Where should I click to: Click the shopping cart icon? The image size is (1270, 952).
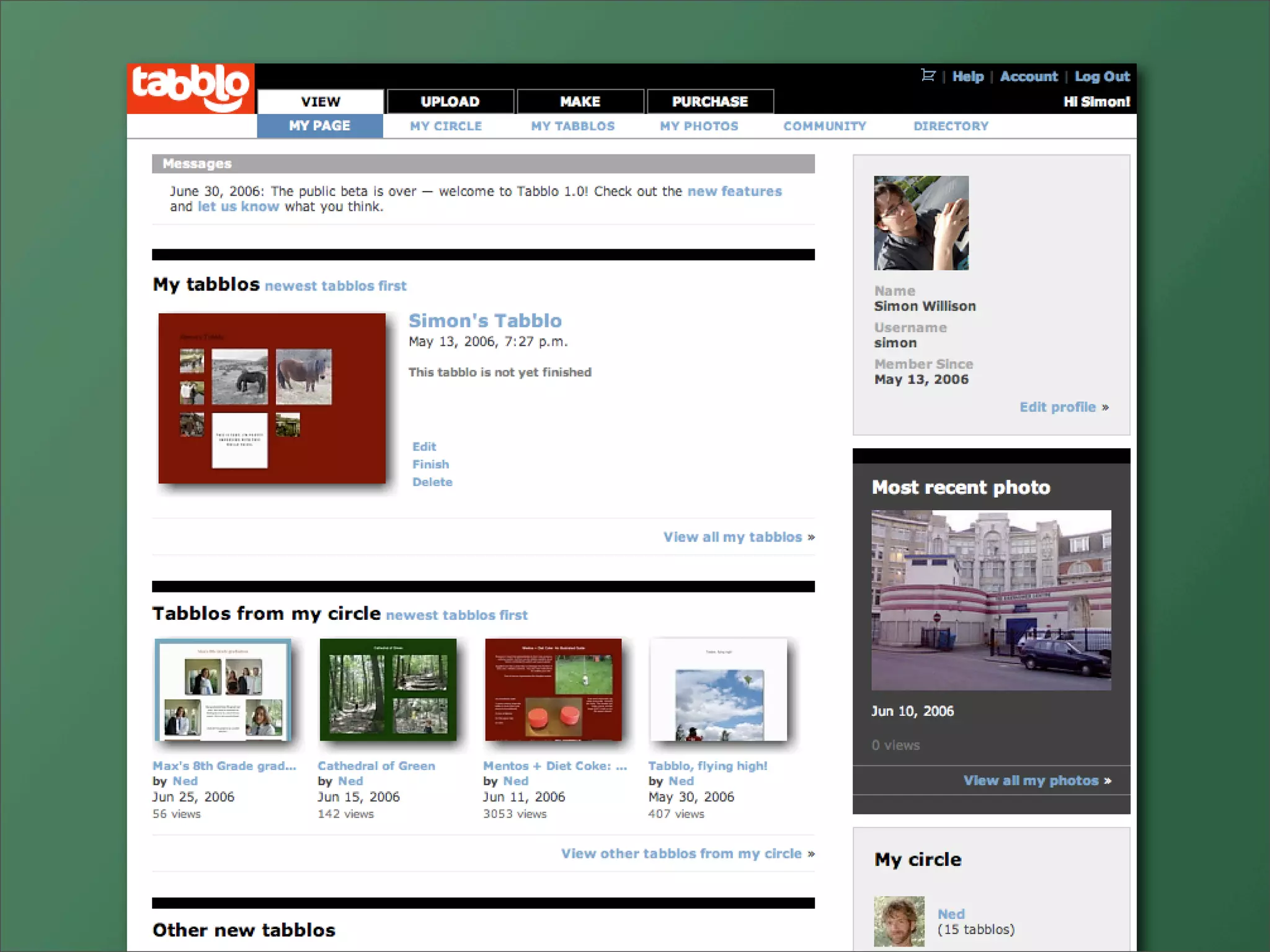coord(928,76)
